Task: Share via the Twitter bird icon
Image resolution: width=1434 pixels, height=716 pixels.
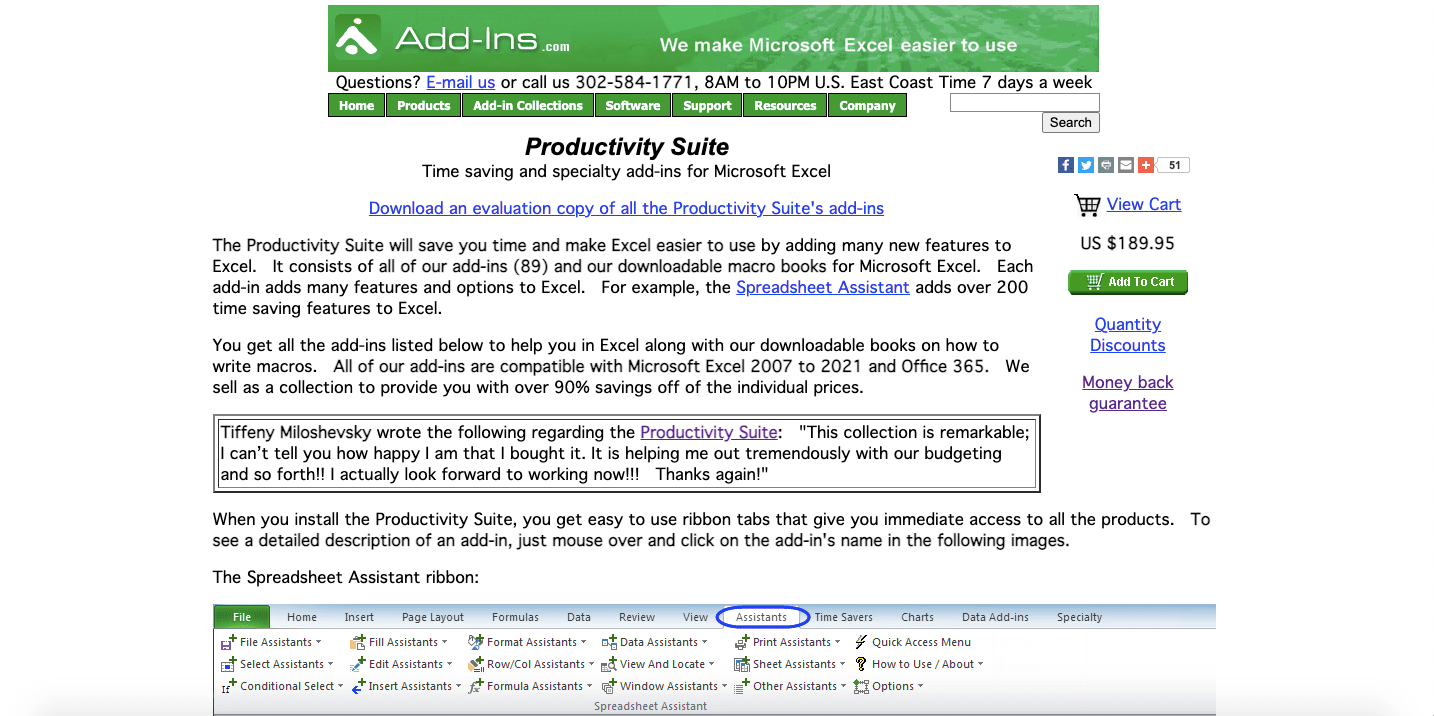Action: point(1086,165)
